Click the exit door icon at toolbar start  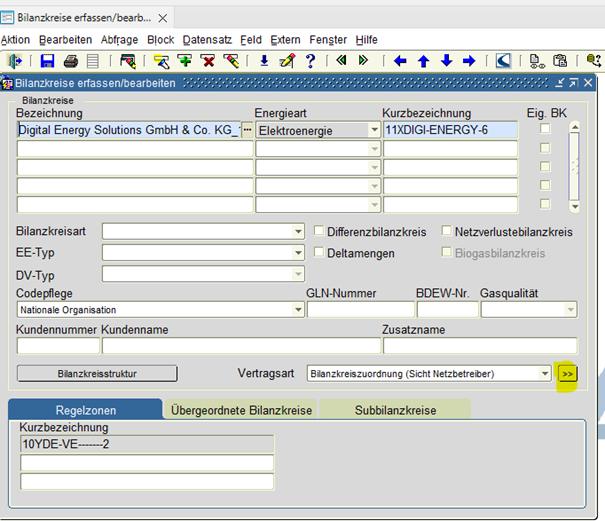14,61
